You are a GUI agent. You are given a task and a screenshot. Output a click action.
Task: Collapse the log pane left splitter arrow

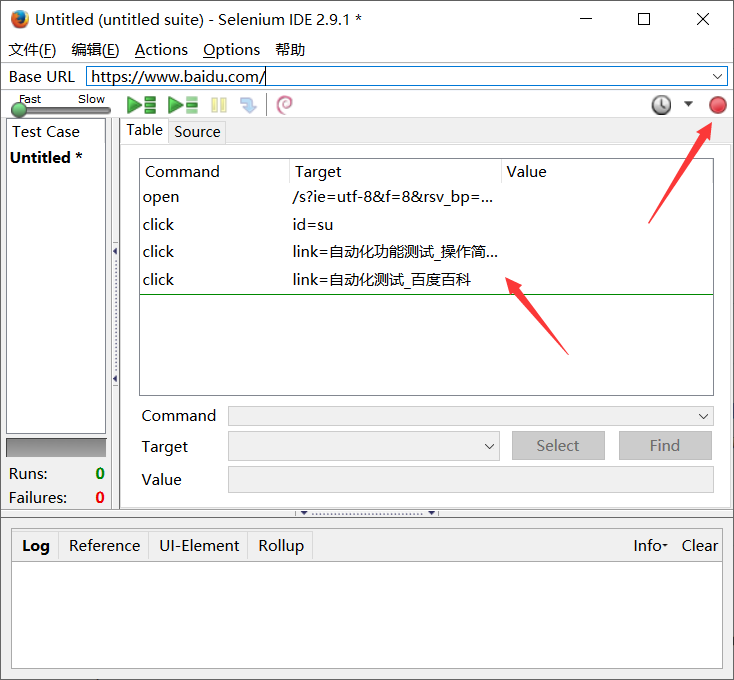click(x=304, y=513)
